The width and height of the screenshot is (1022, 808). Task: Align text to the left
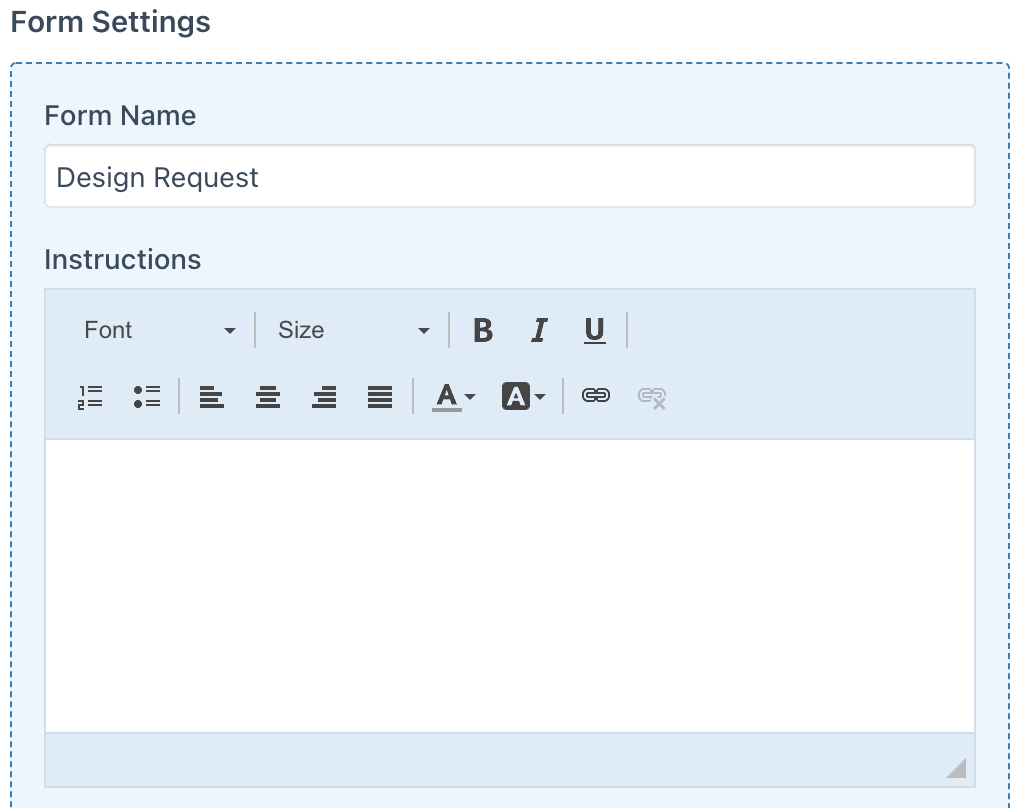pyautogui.click(x=212, y=397)
